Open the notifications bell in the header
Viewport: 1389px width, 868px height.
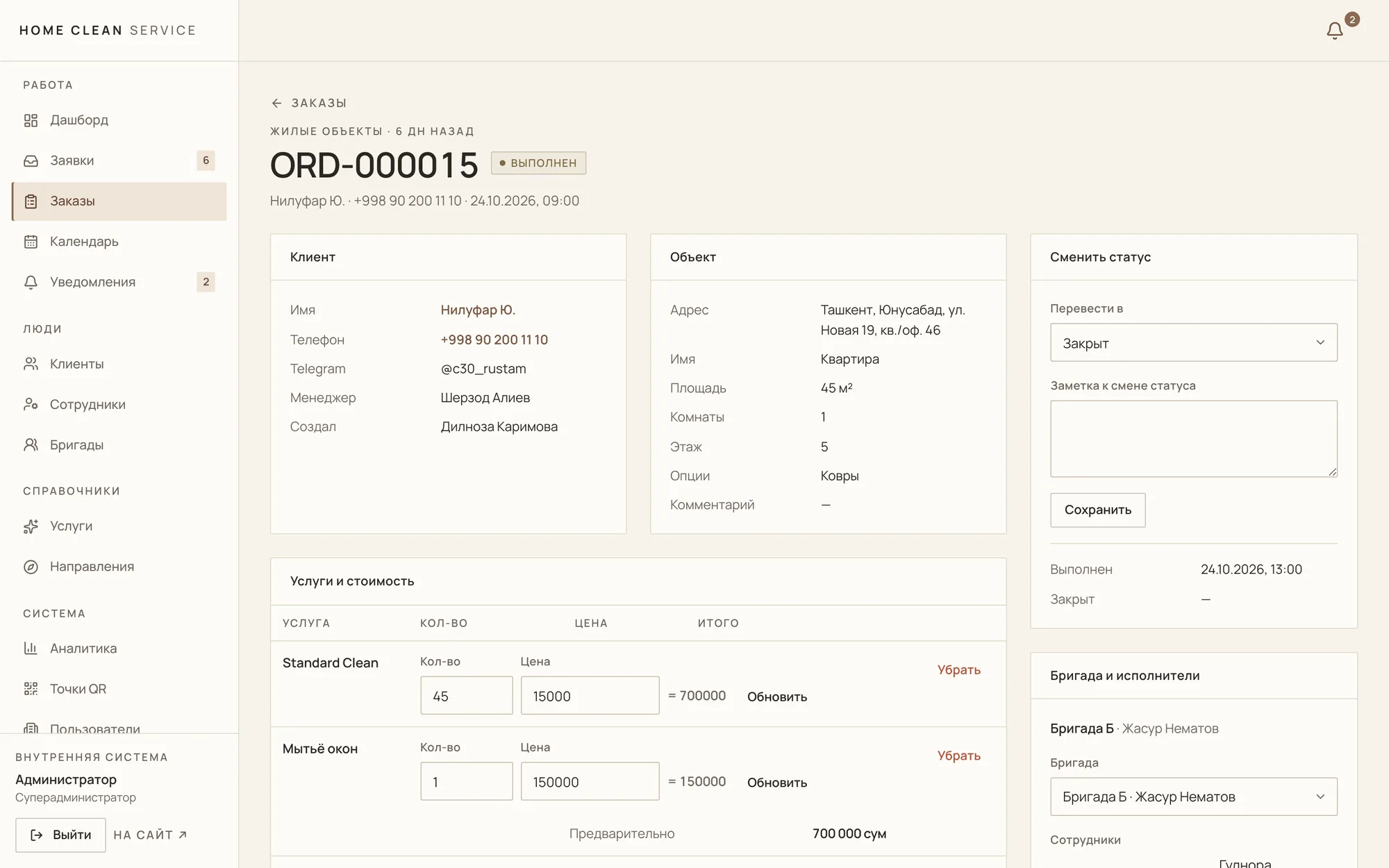coord(1334,31)
